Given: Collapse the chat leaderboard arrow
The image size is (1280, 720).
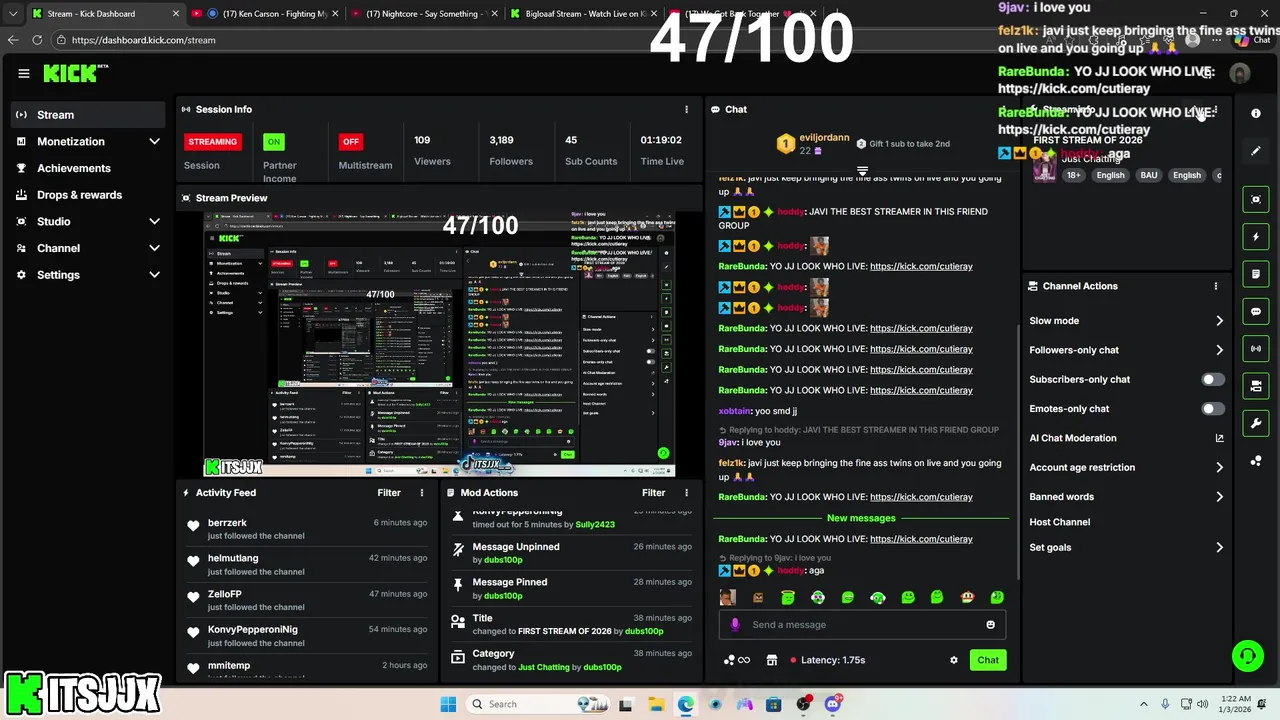Looking at the screenshot, I should [x=862, y=172].
